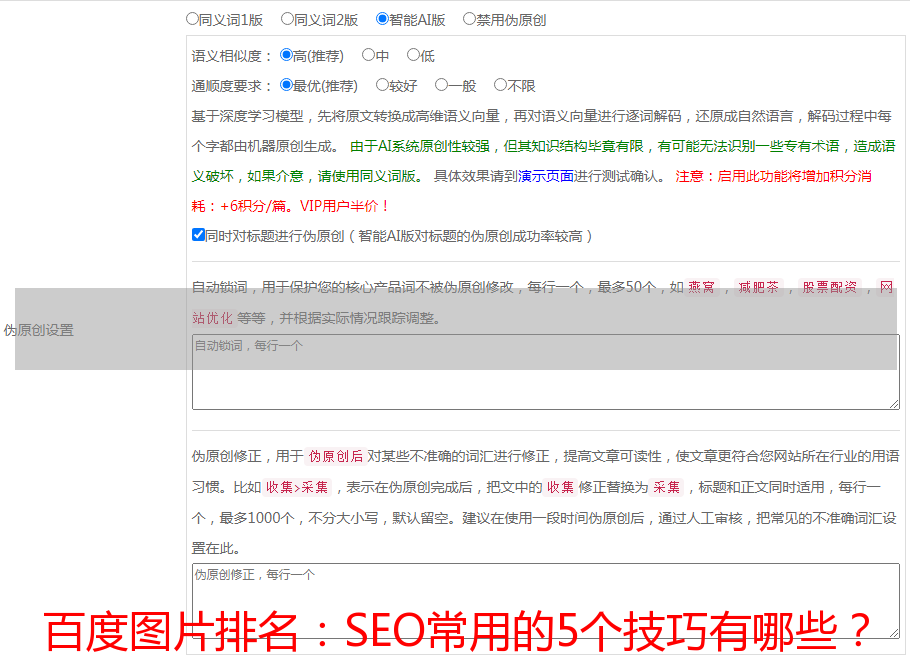Click the red text 注意：启用此功能将增加积分消耗
Viewport: 911px width, 658px height.
pos(773,177)
